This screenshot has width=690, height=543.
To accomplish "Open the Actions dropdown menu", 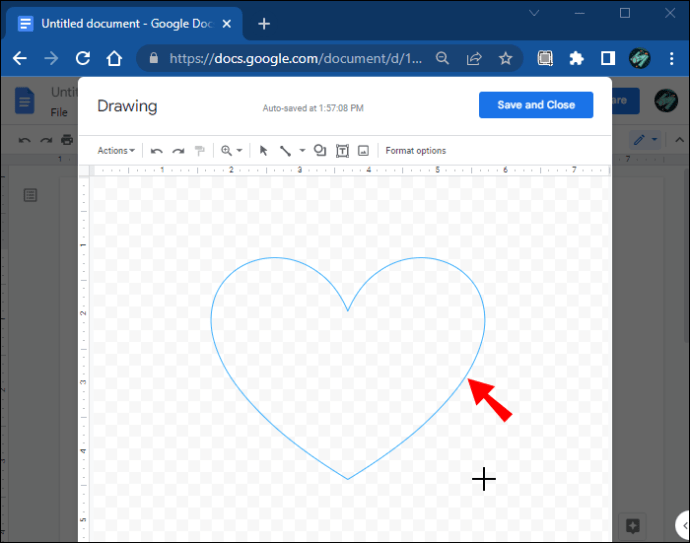I will (116, 151).
